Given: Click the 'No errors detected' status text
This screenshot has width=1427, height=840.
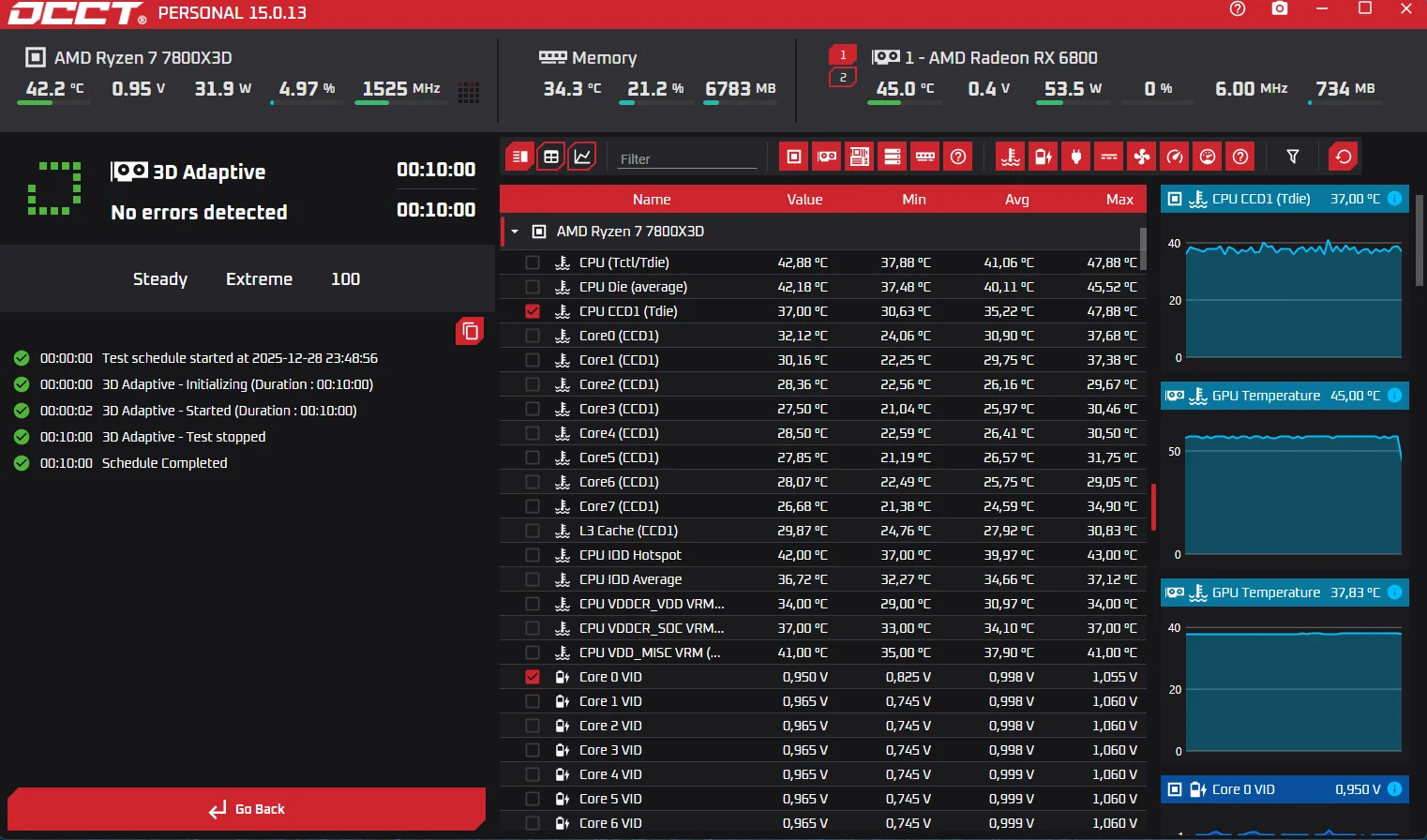Looking at the screenshot, I should [x=199, y=213].
